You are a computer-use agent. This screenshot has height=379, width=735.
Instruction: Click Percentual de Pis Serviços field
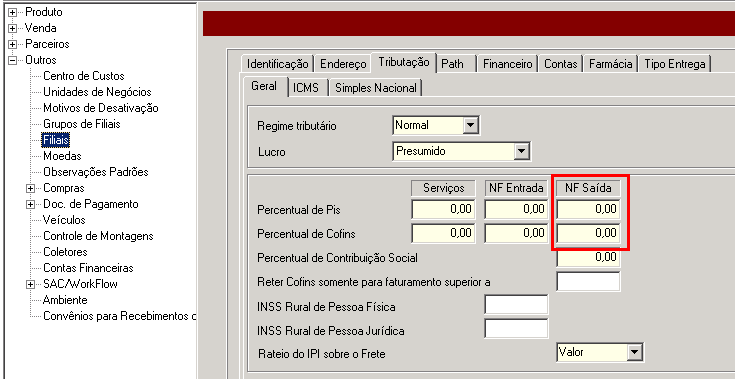(x=443, y=209)
